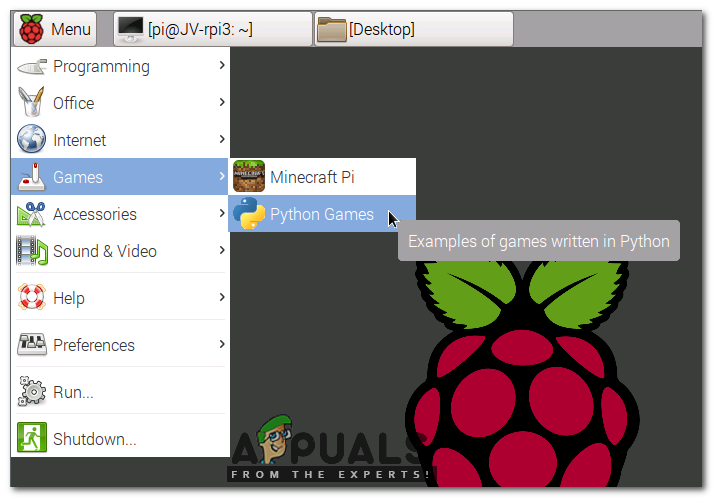Viewport: 713px width, 498px height.
Task: Switch to the pi@JV-rpi3 terminal taskbar window
Action: 213,29
